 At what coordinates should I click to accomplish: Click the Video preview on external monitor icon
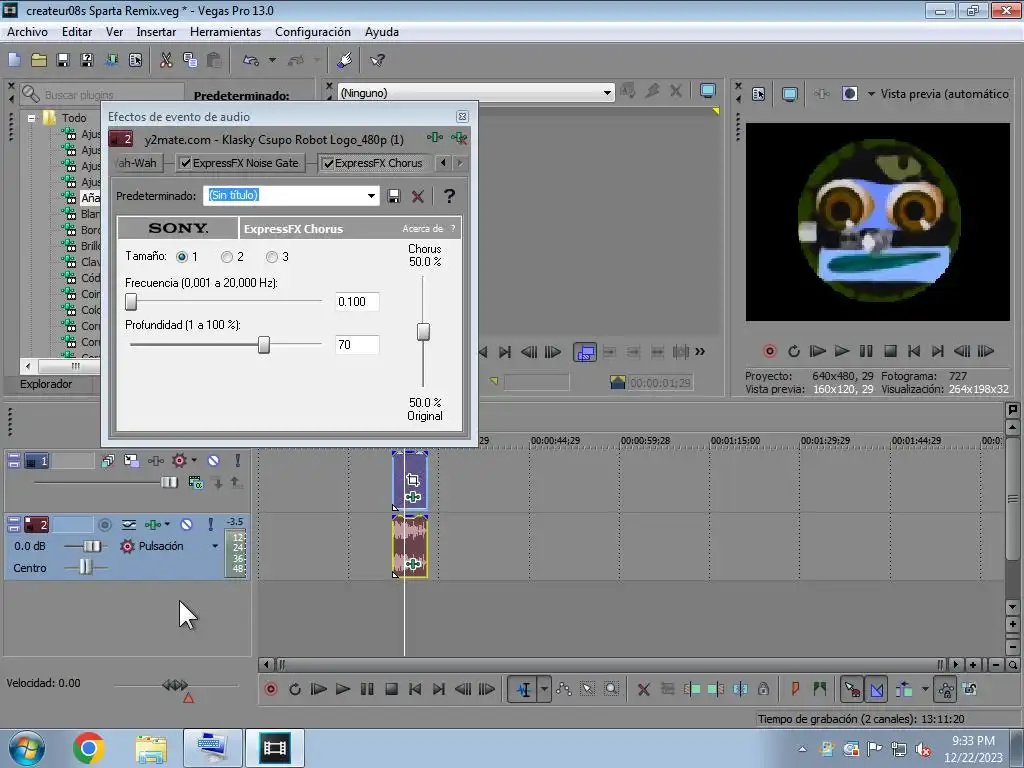pos(790,94)
